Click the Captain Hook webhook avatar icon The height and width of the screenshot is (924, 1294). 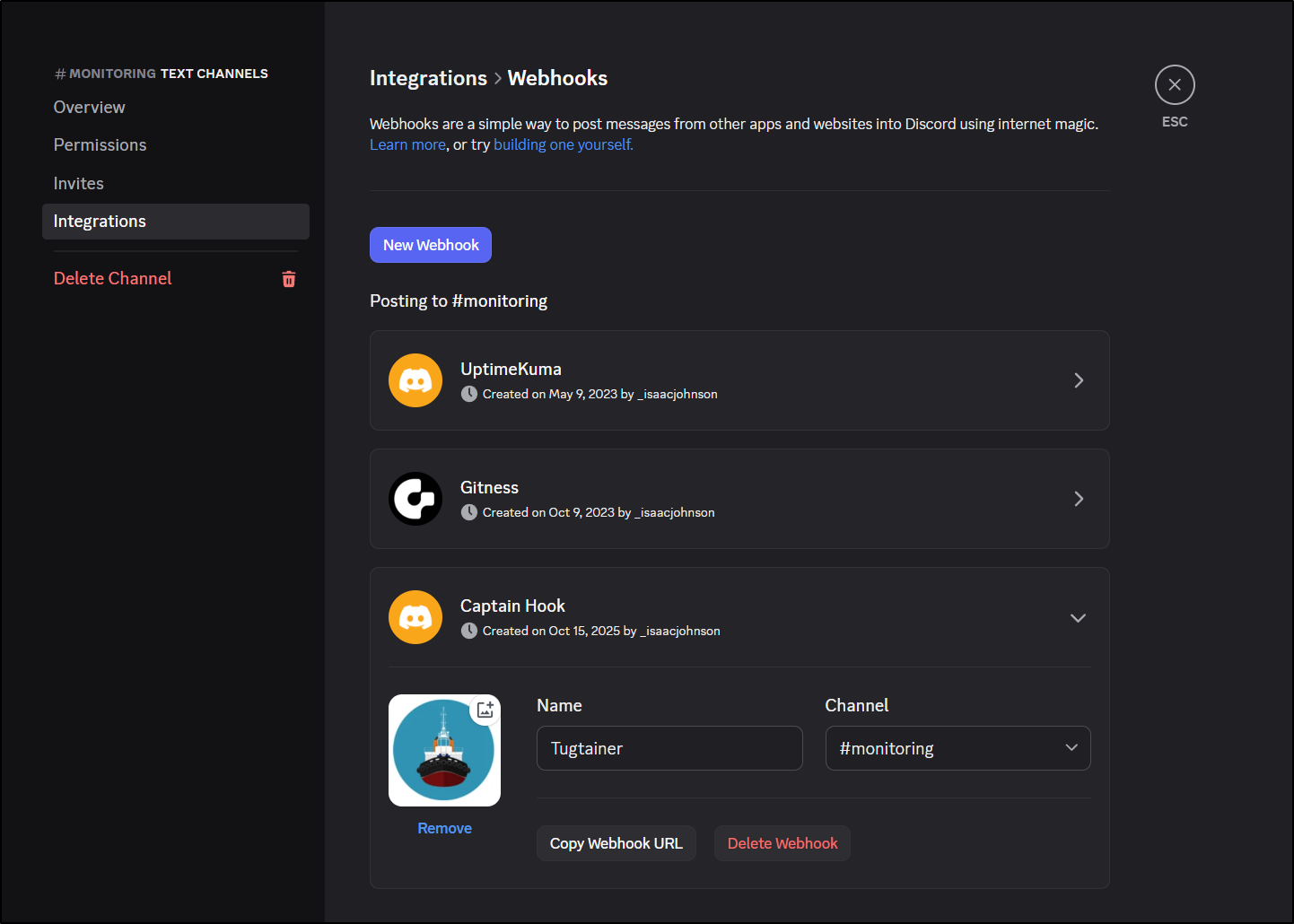pos(415,617)
